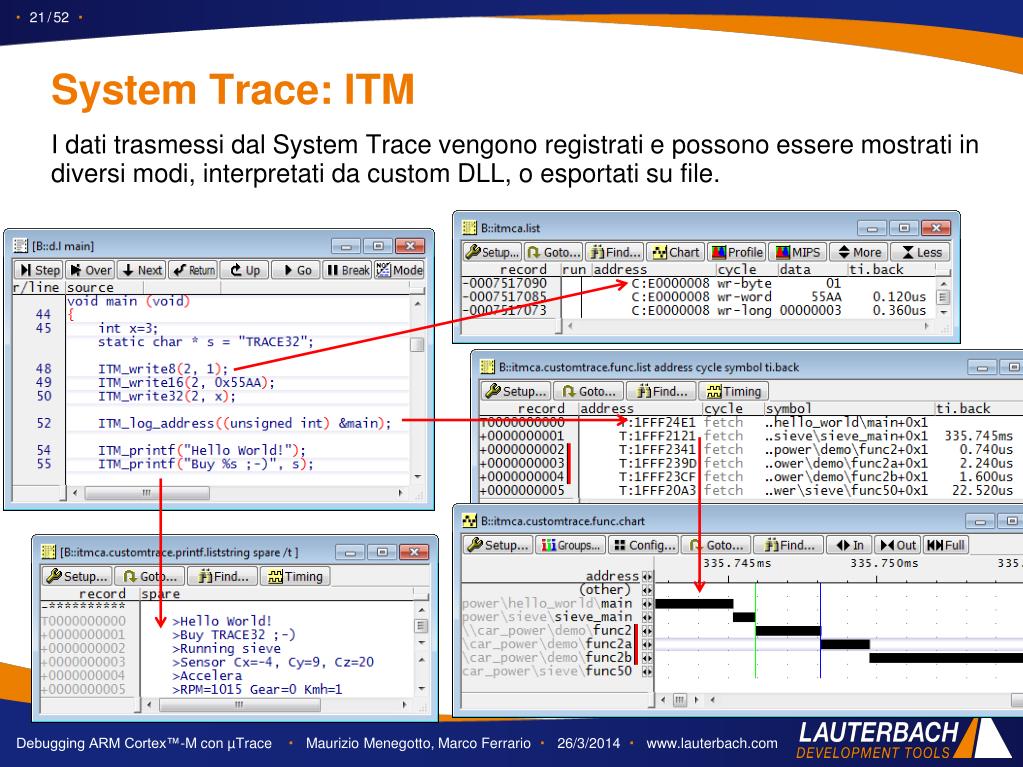This screenshot has height=767, width=1023.
Task: Toggle sort arrows on chart 'main' row
Action: click(647, 603)
